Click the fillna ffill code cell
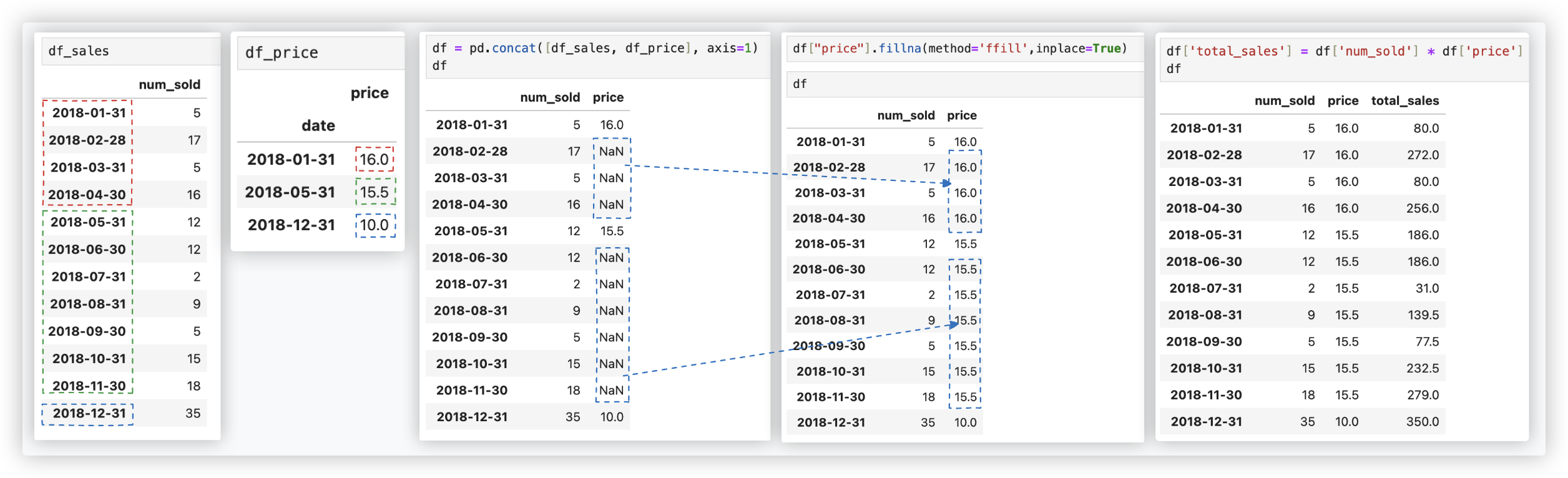 click(961, 49)
